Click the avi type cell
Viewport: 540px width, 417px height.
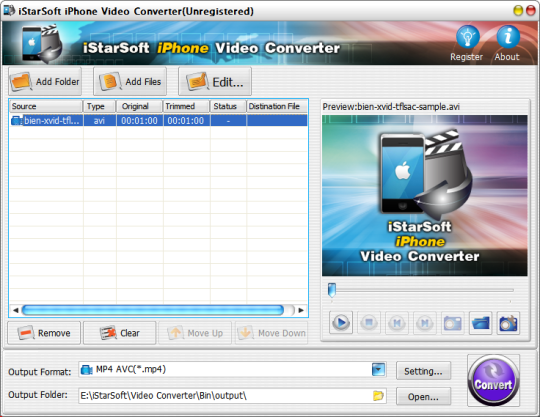tap(100, 121)
